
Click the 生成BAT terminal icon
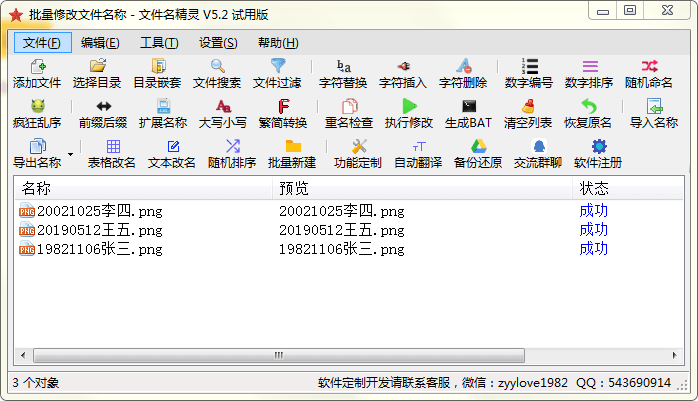469,106
